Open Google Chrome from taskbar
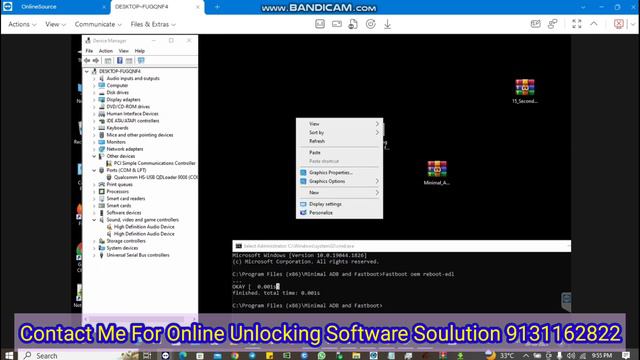The height and width of the screenshot is (360, 640). pyautogui.click(x=235, y=356)
